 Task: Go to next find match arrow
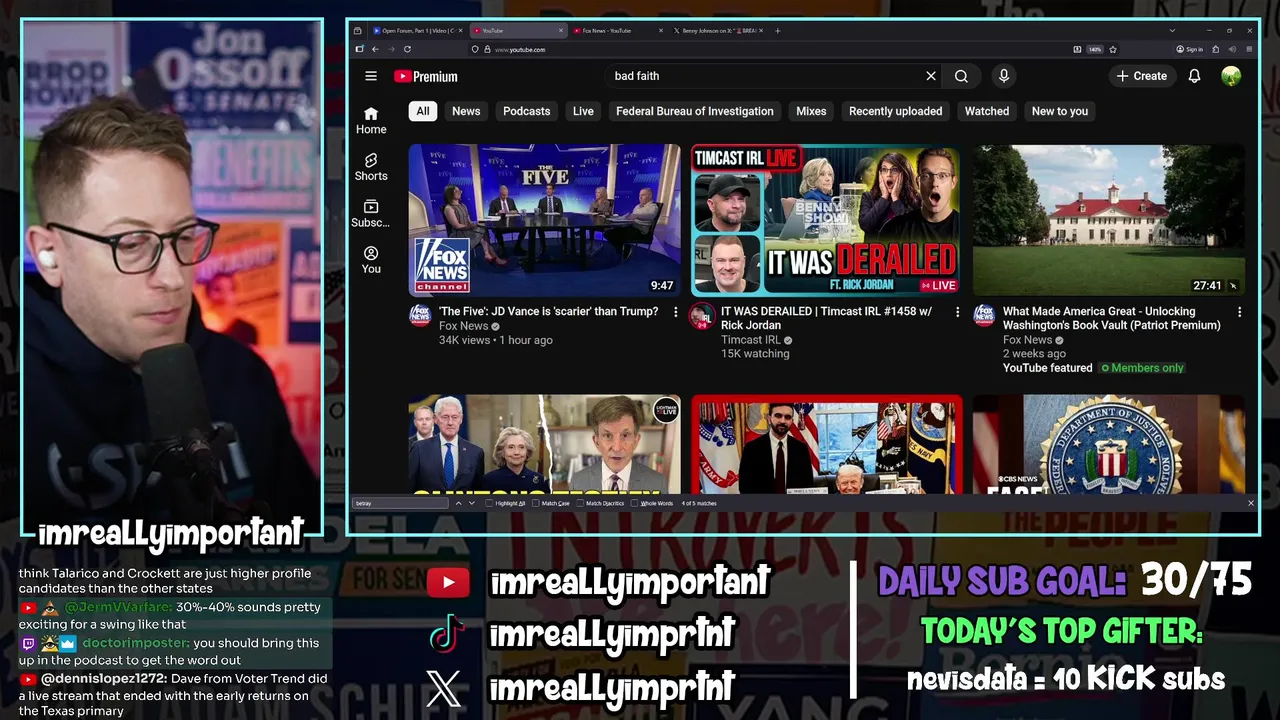click(x=472, y=503)
